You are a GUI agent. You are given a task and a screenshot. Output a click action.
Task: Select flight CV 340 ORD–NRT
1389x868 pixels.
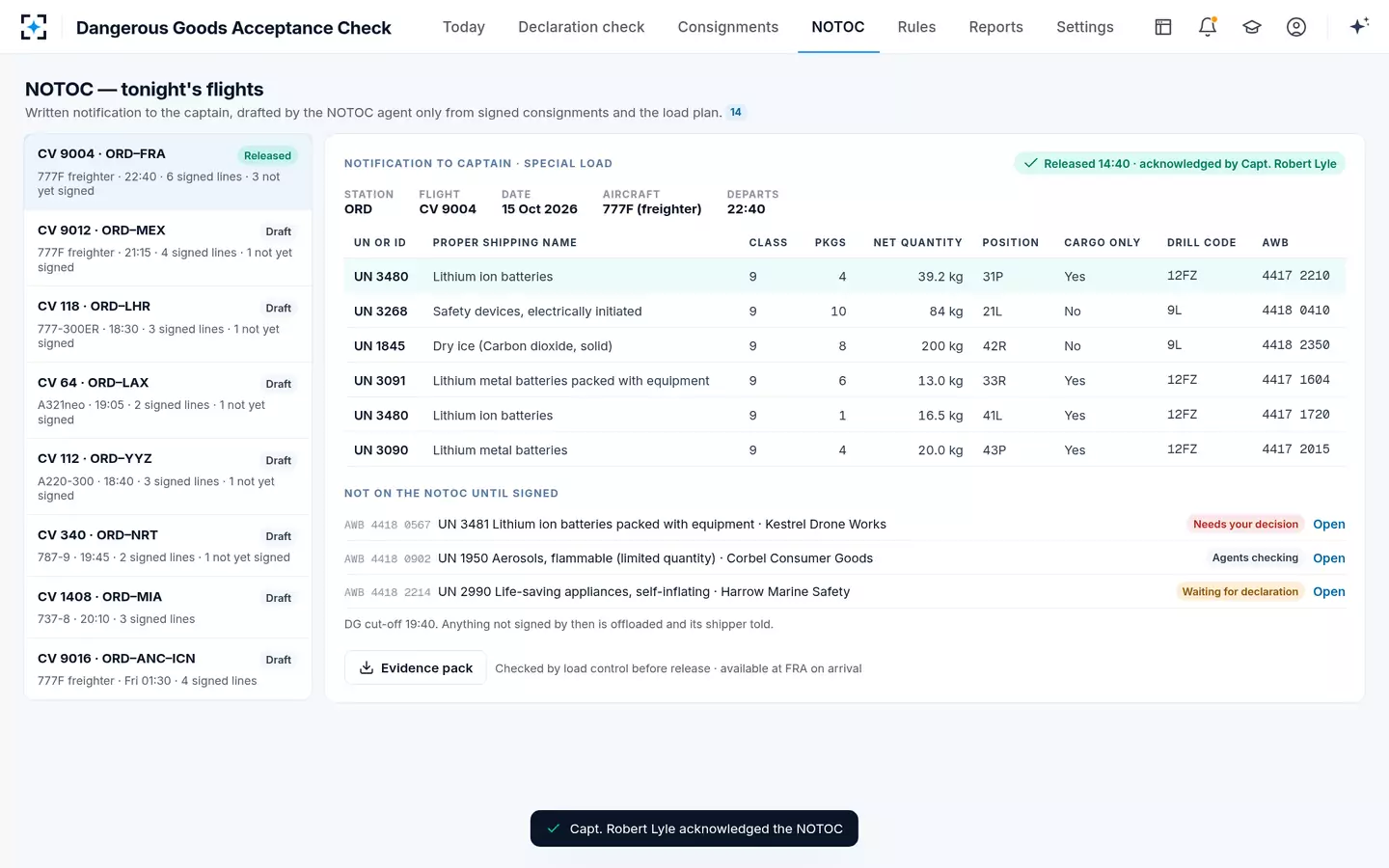point(168,546)
